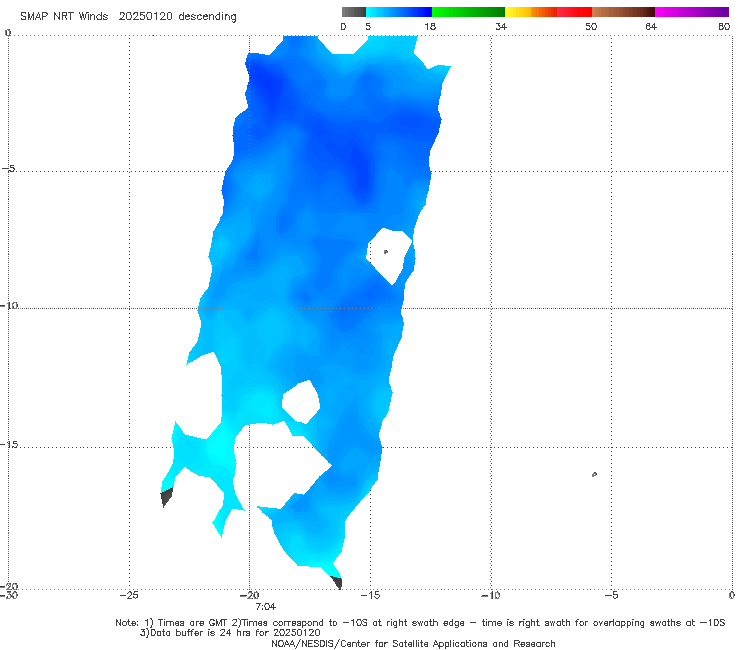The width and height of the screenshot is (740, 650).
Task: Click the longitude axis label '-25'
Action: tap(129, 595)
